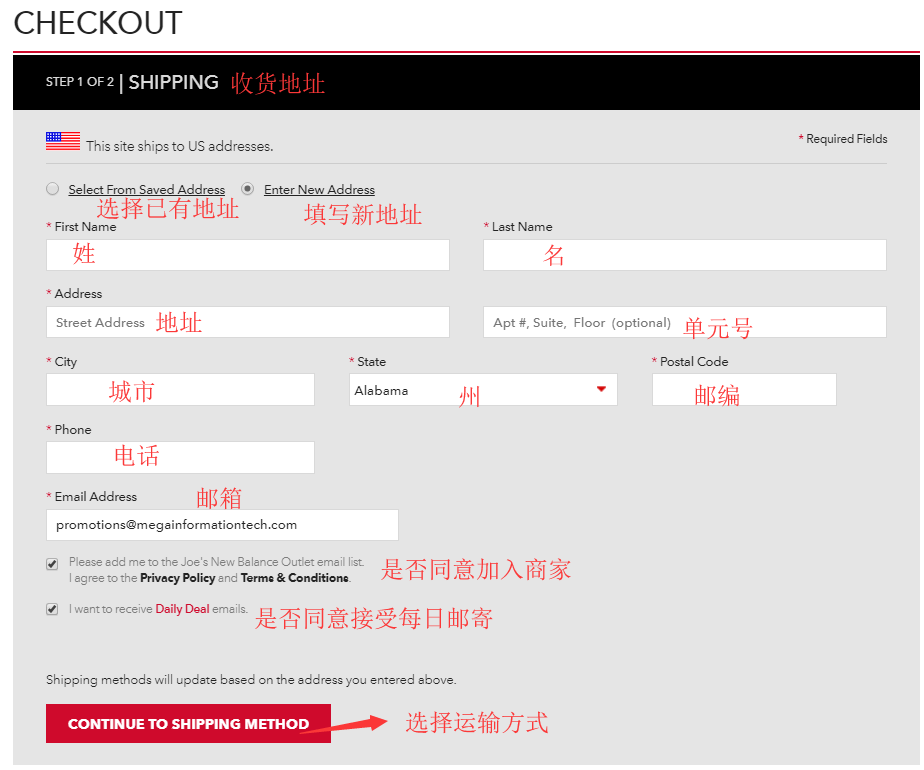The image size is (924, 770).
Task: Click the red arrow of State dropdown
Action: [x=601, y=389]
